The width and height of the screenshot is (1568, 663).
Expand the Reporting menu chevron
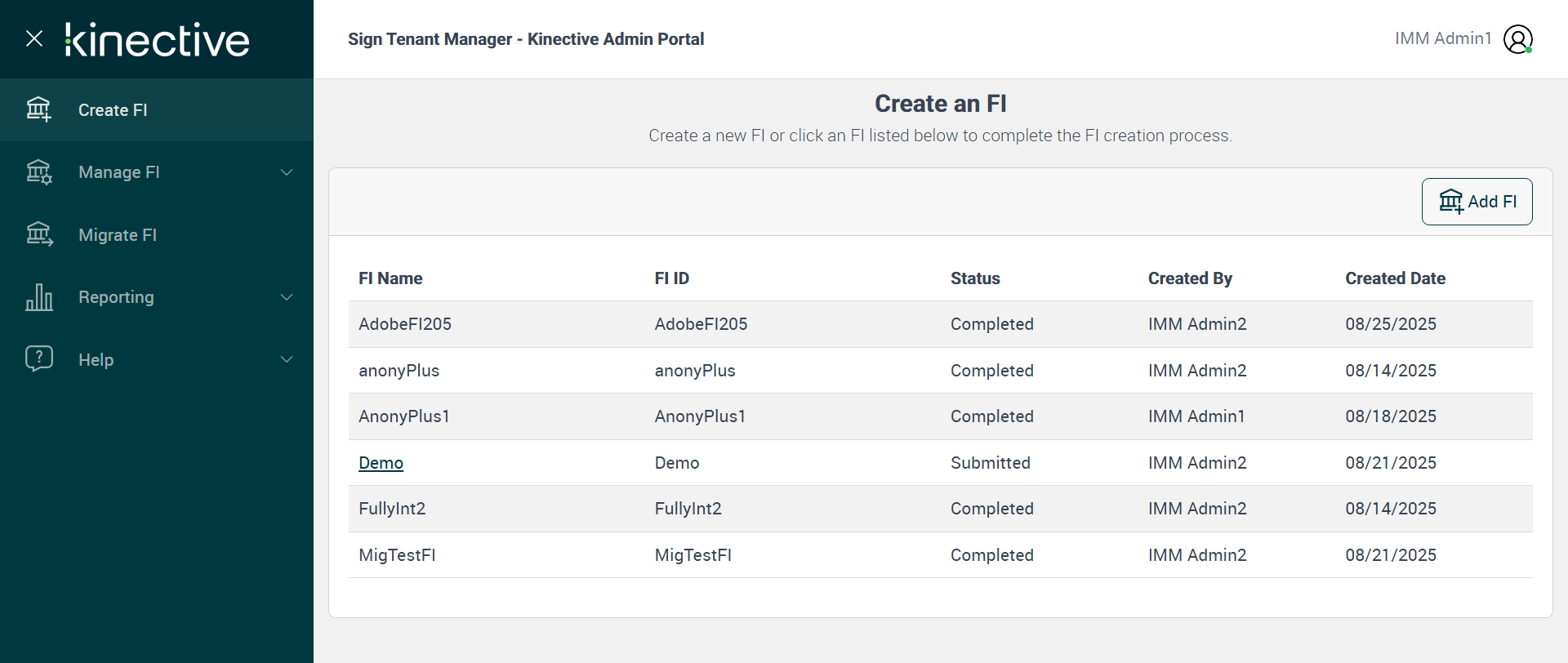pyautogui.click(x=287, y=297)
